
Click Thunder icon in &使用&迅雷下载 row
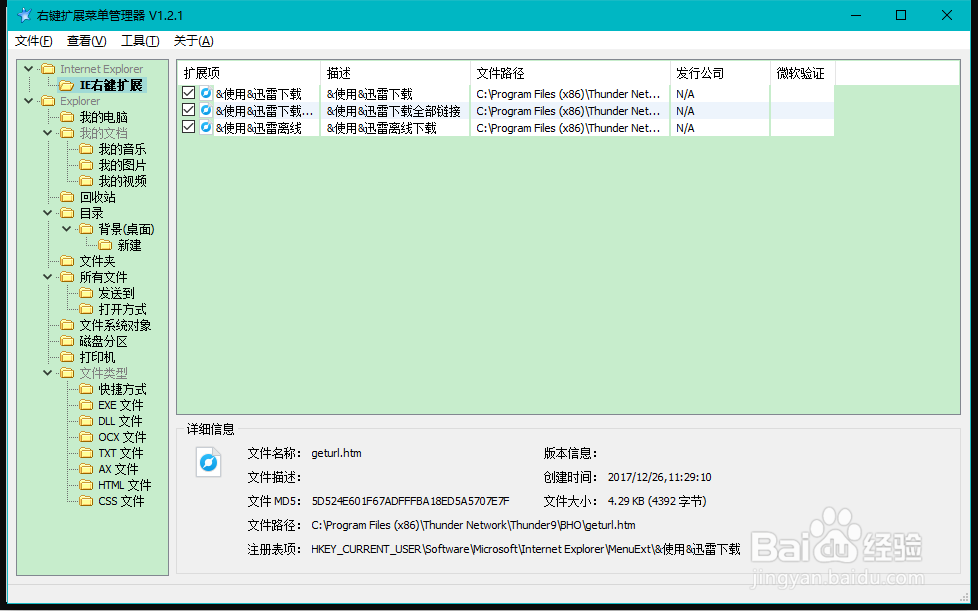(206, 94)
